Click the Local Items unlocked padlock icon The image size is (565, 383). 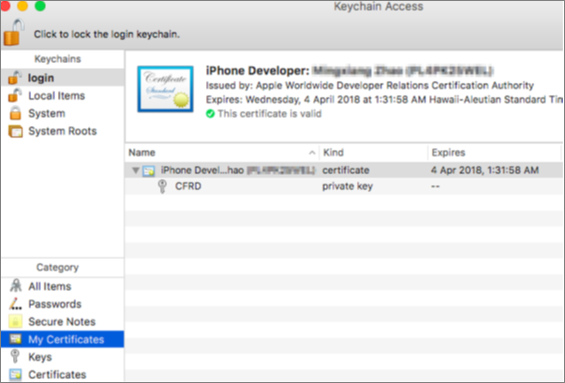pos(15,95)
